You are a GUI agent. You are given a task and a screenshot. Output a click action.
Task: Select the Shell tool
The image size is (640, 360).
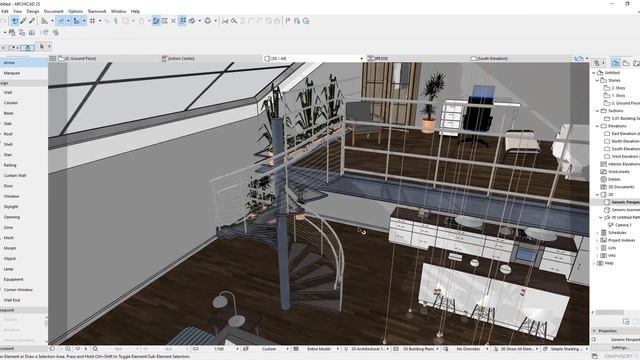point(8,144)
